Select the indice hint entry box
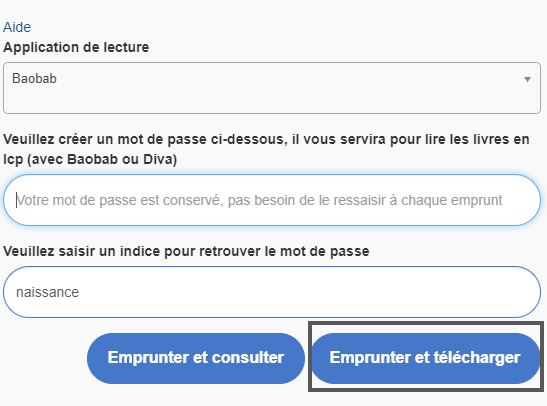Screen dimensions: 547x406 point(272,292)
